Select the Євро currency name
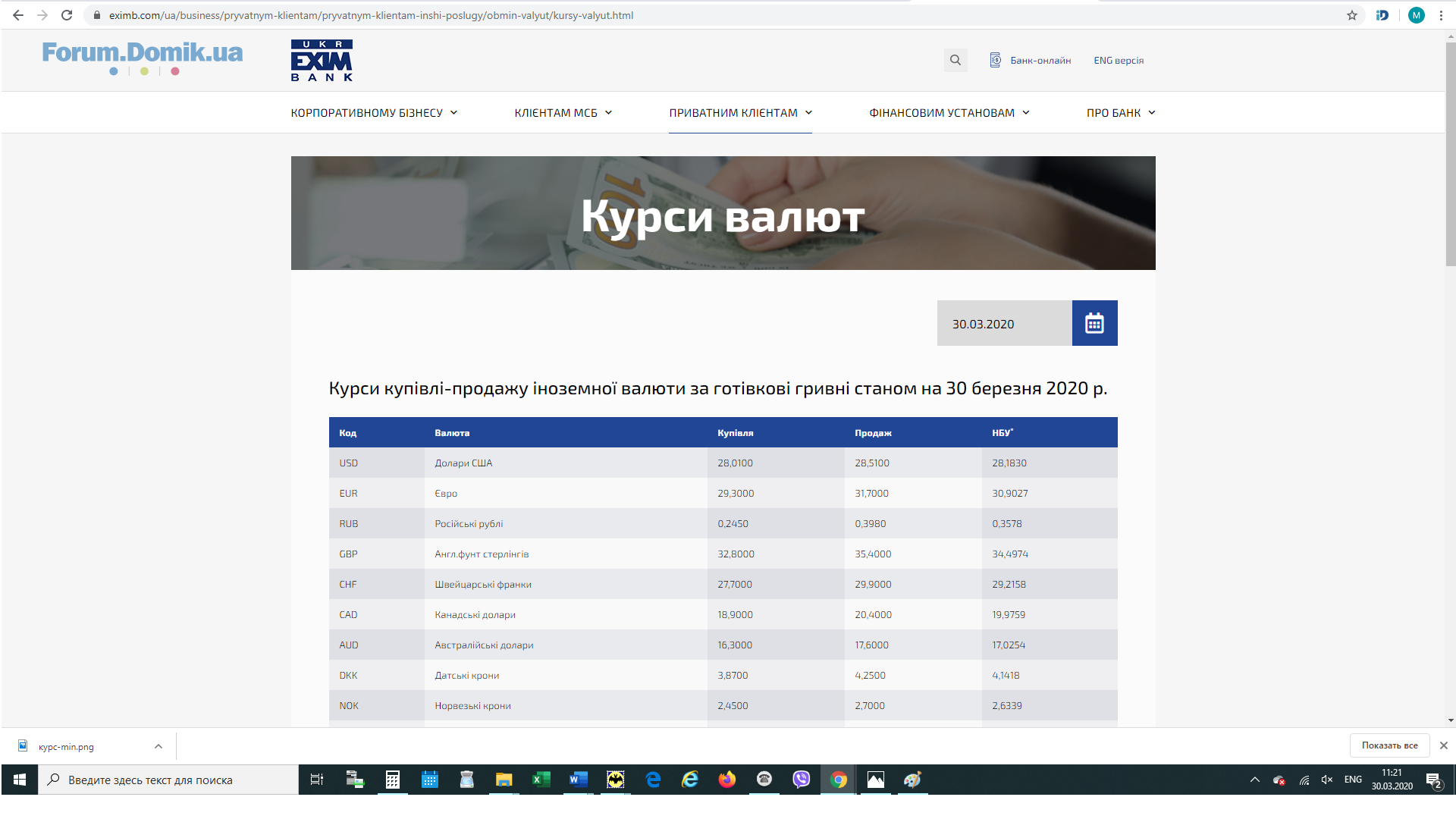Viewport: 1456px width, 819px height. coord(446,493)
